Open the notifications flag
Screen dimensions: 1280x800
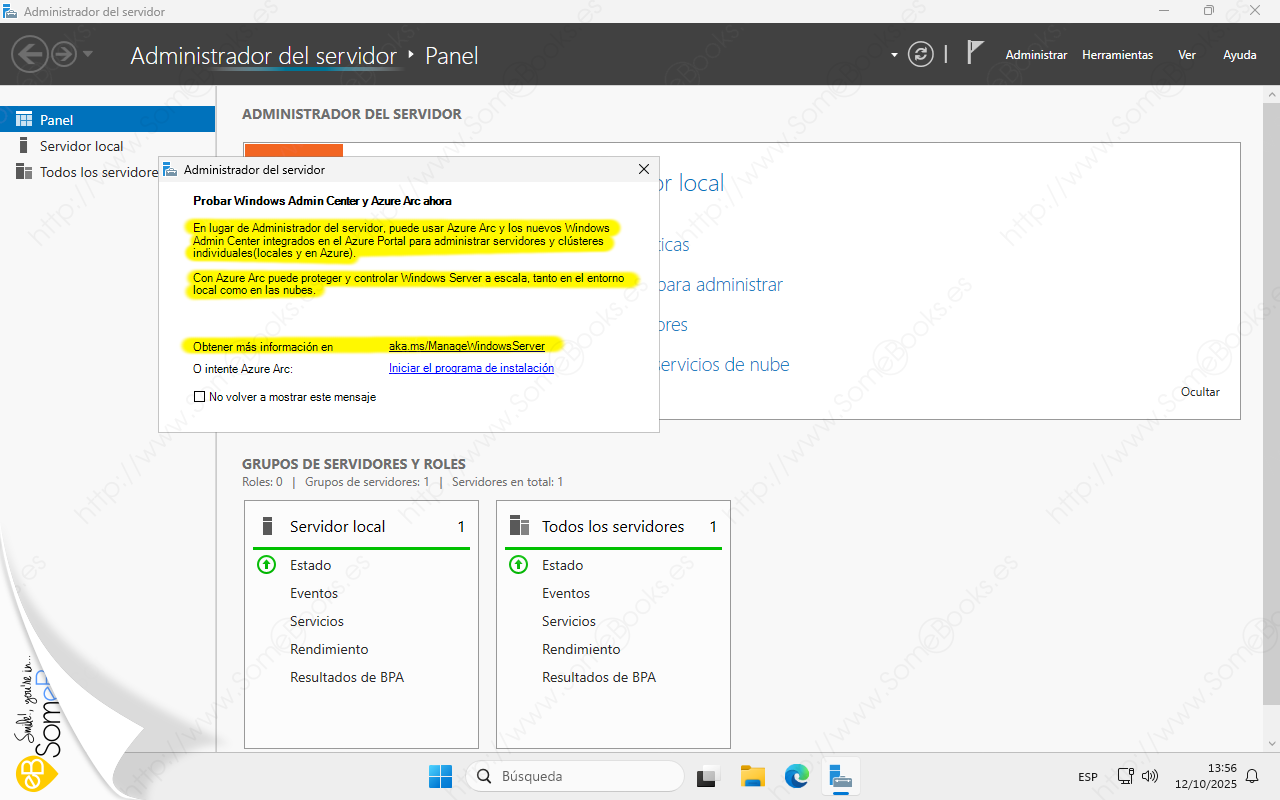point(975,53)
